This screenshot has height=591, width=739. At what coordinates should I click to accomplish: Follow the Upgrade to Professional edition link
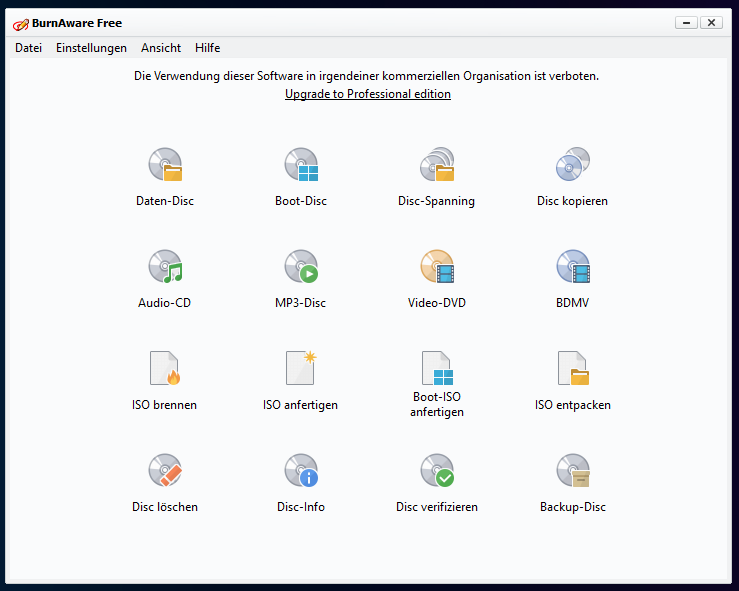click(x=368, y=94)
